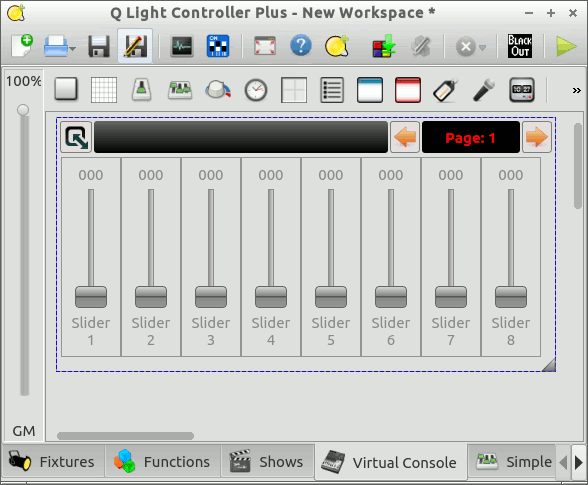Viewport: 588px width, 485px height.
Task: Open the DMX monitor icon
Action: (x=182, y=46)
